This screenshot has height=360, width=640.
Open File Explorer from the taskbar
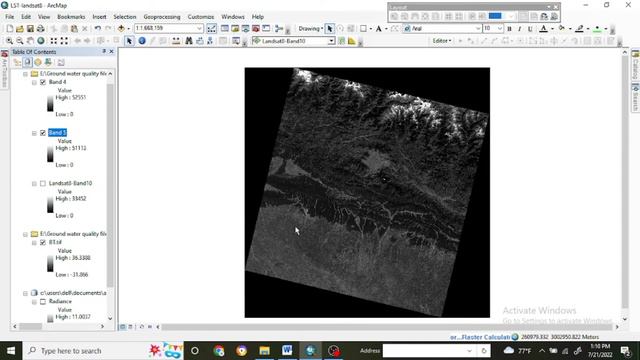pyautogui.click(x=264, y=351)
